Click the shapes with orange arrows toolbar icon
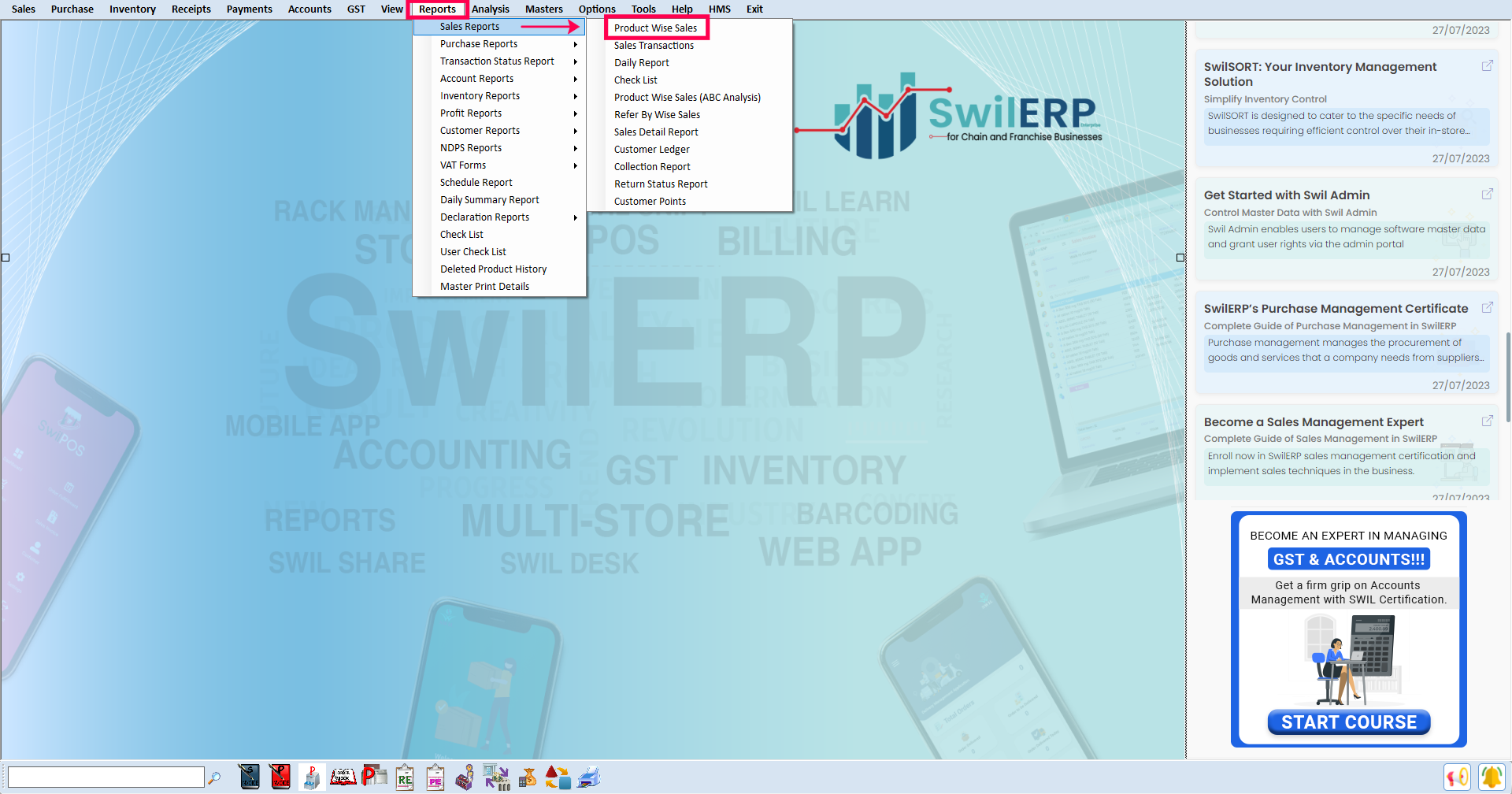Screen dimensions: 1512x794 click(x=558, y=777)
